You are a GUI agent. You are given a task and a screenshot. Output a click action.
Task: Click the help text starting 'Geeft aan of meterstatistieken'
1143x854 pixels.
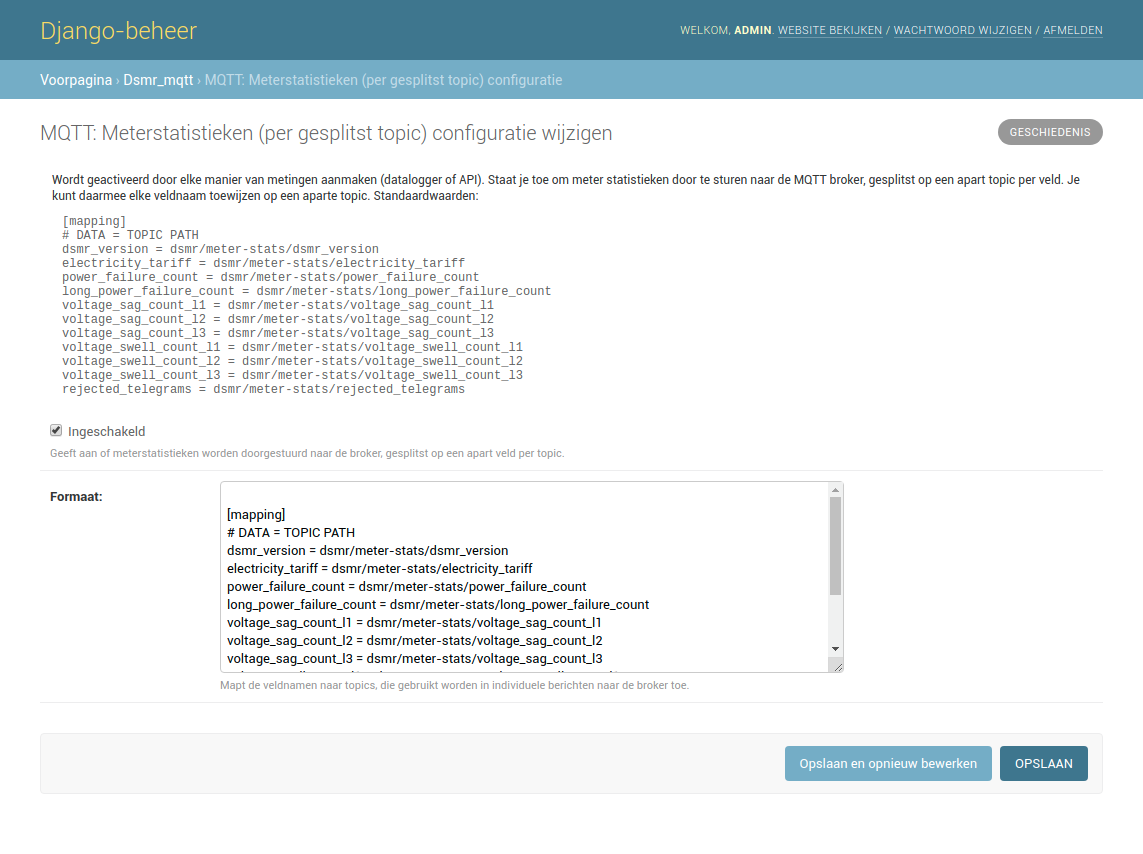(x=307, y=453)
